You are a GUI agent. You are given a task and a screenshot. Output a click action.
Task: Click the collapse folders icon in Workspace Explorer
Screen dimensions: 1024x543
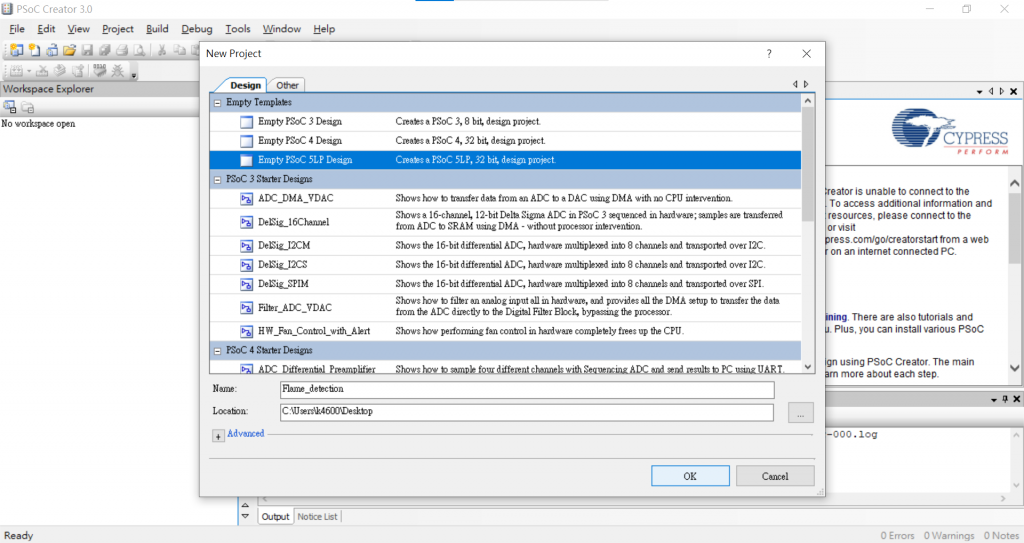tap(27, 107)
